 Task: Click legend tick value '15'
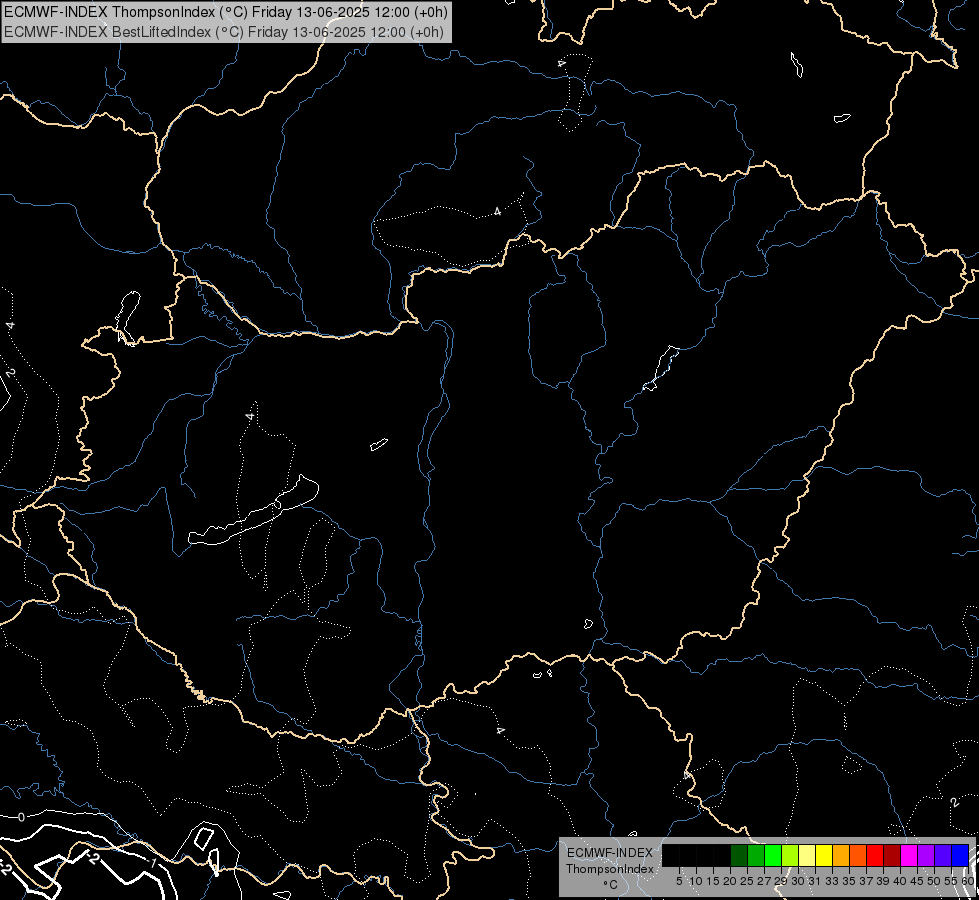[713, 881]
